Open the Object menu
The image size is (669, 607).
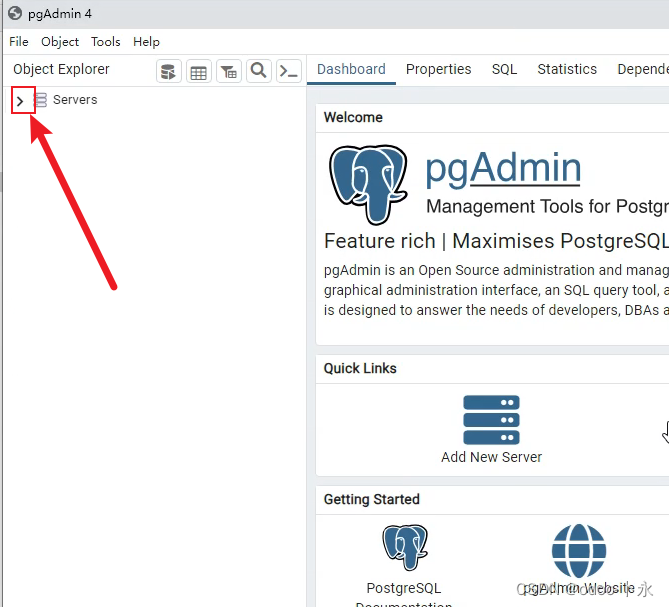click(60, 42)
